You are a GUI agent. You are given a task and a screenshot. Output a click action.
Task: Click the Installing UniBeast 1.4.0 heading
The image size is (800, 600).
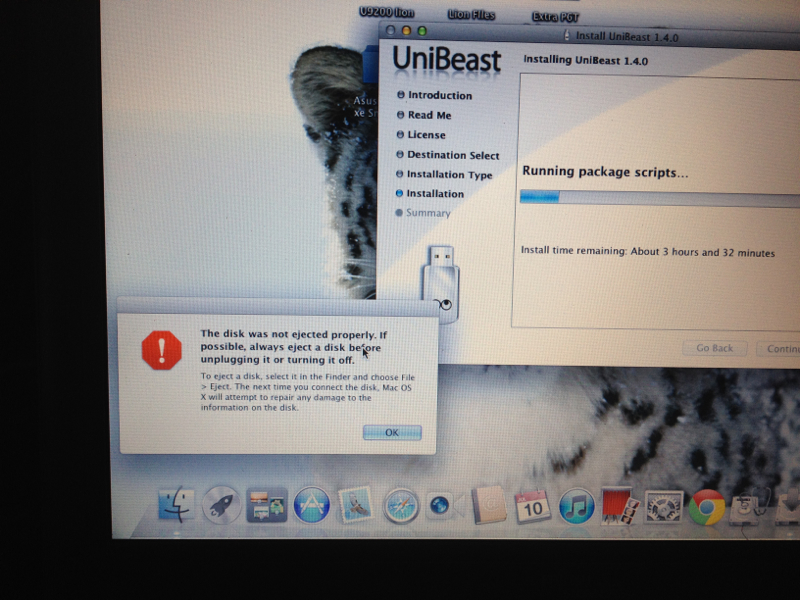[586, 60]
